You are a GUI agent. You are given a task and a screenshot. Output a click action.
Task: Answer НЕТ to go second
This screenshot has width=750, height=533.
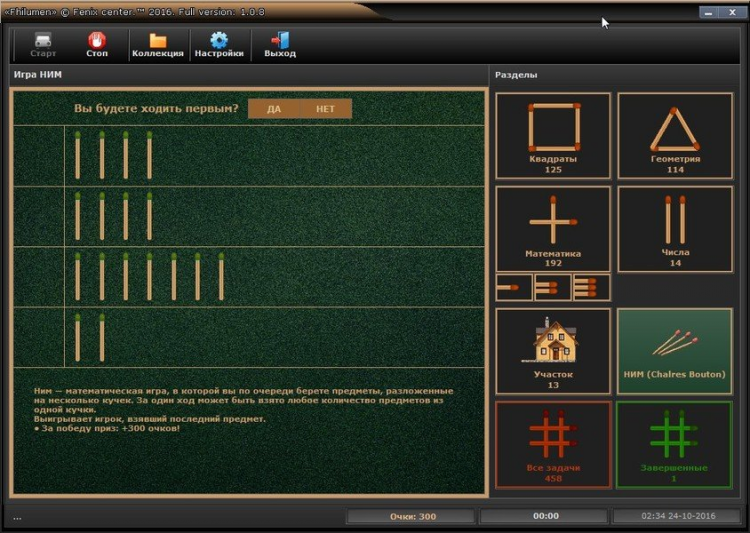[x=325, y=109]
